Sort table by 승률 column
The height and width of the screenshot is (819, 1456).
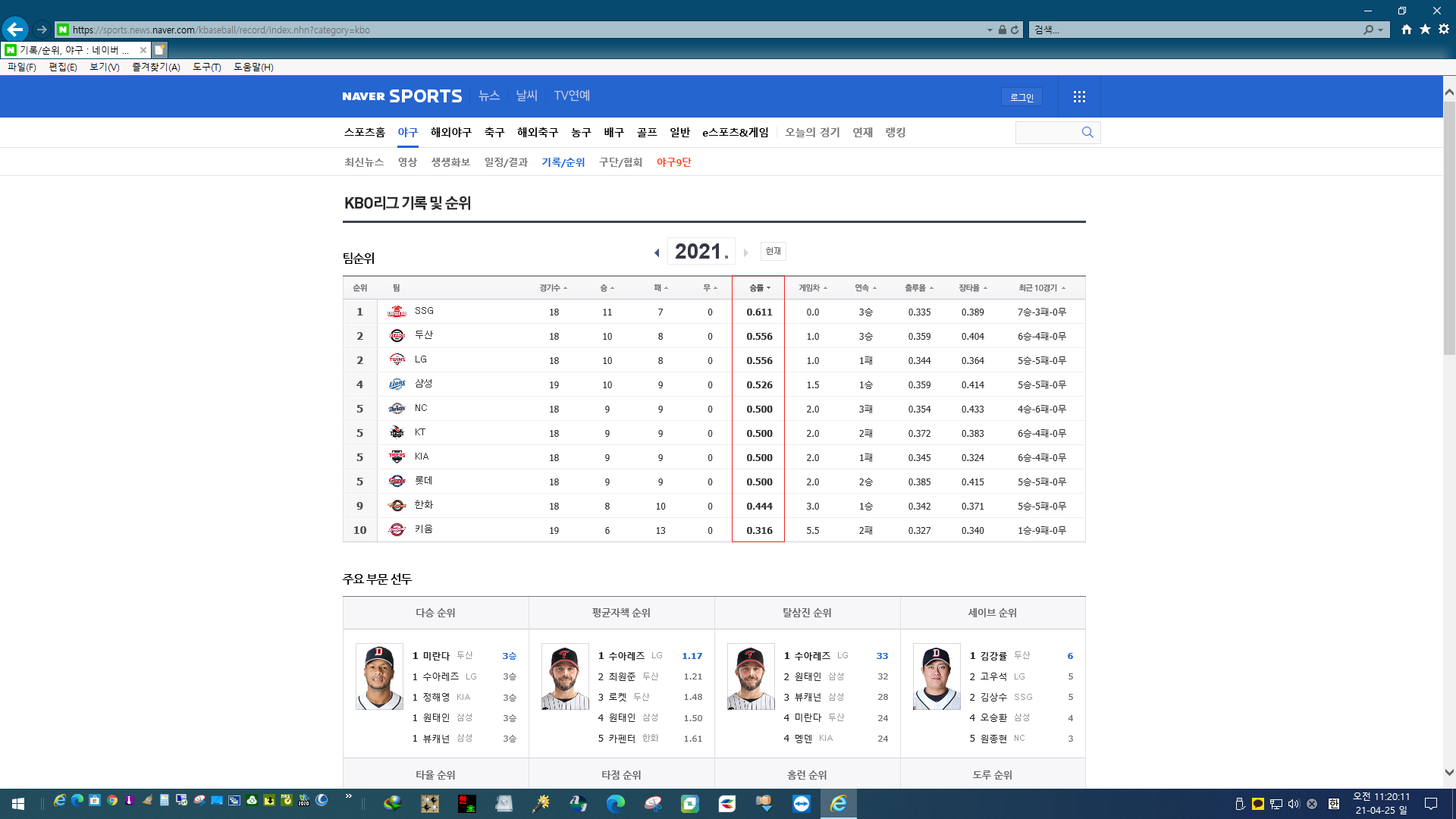pos(759,288)
